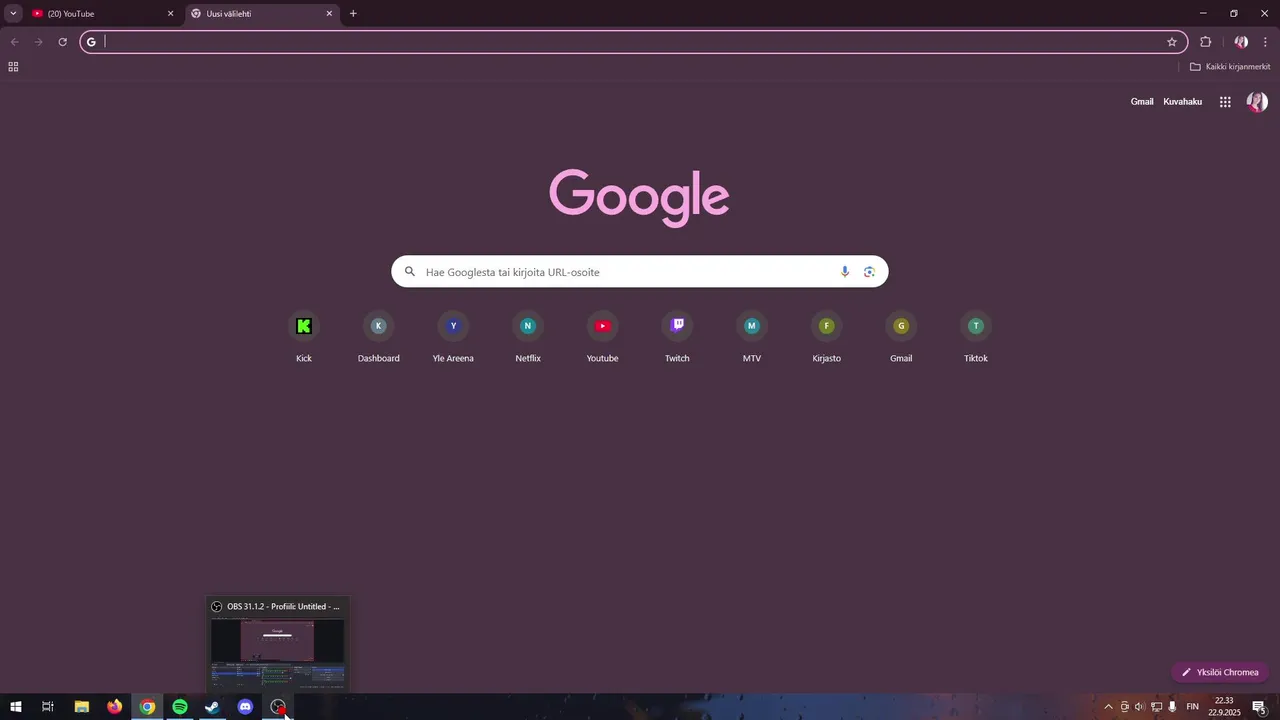Open the apps grid in bookmarks bar

tap(13, 67)
